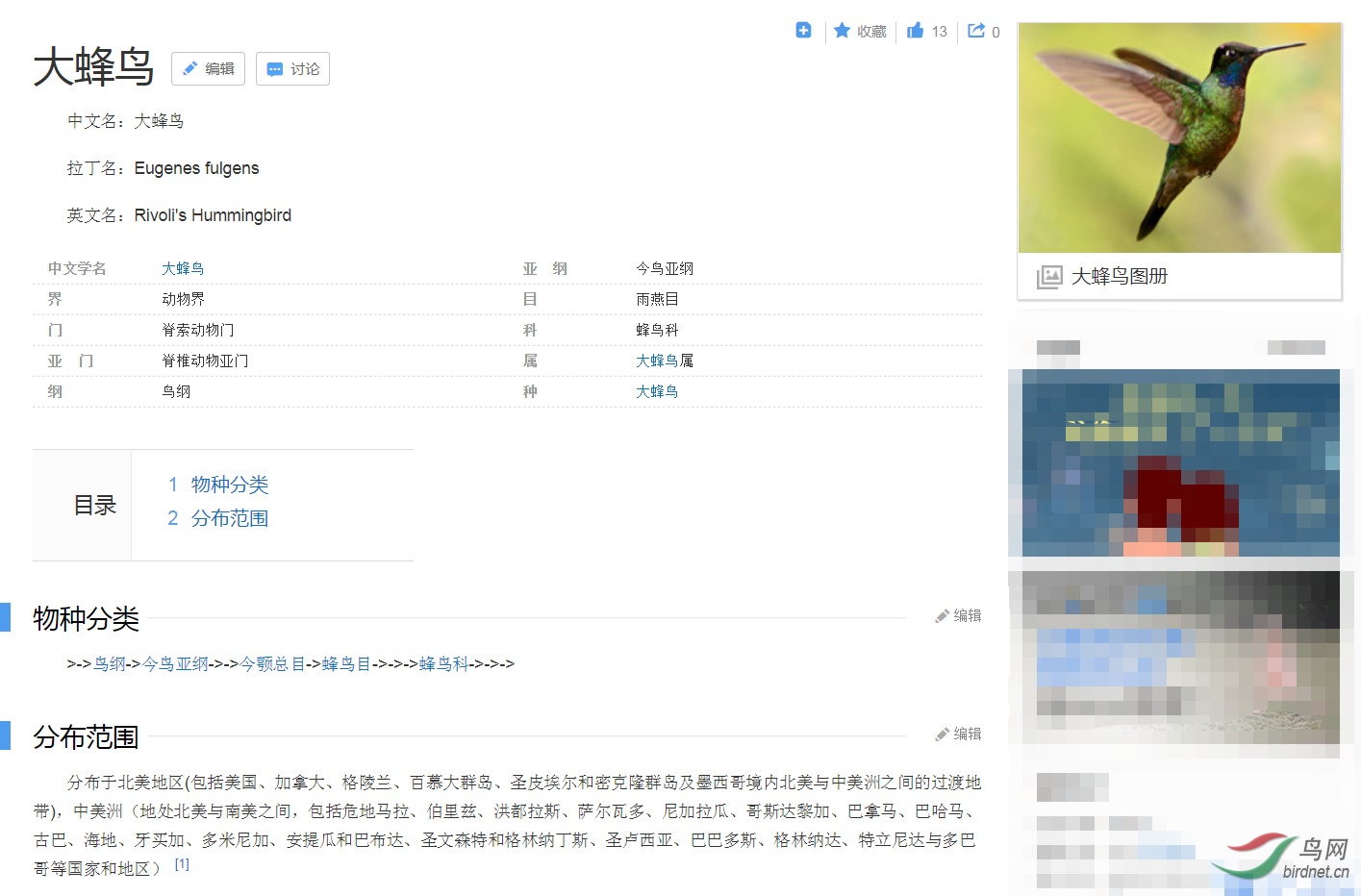
Task: Open the 讨论 discussion button
Action: point(292,68)
